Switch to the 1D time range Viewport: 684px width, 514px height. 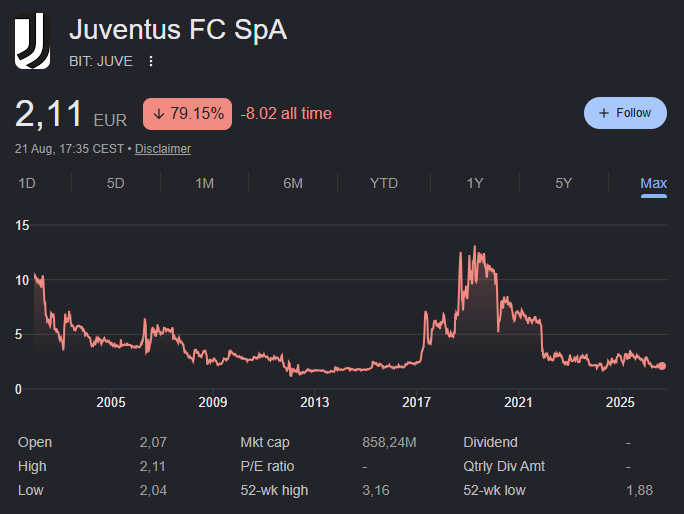(x=27, y=183)
